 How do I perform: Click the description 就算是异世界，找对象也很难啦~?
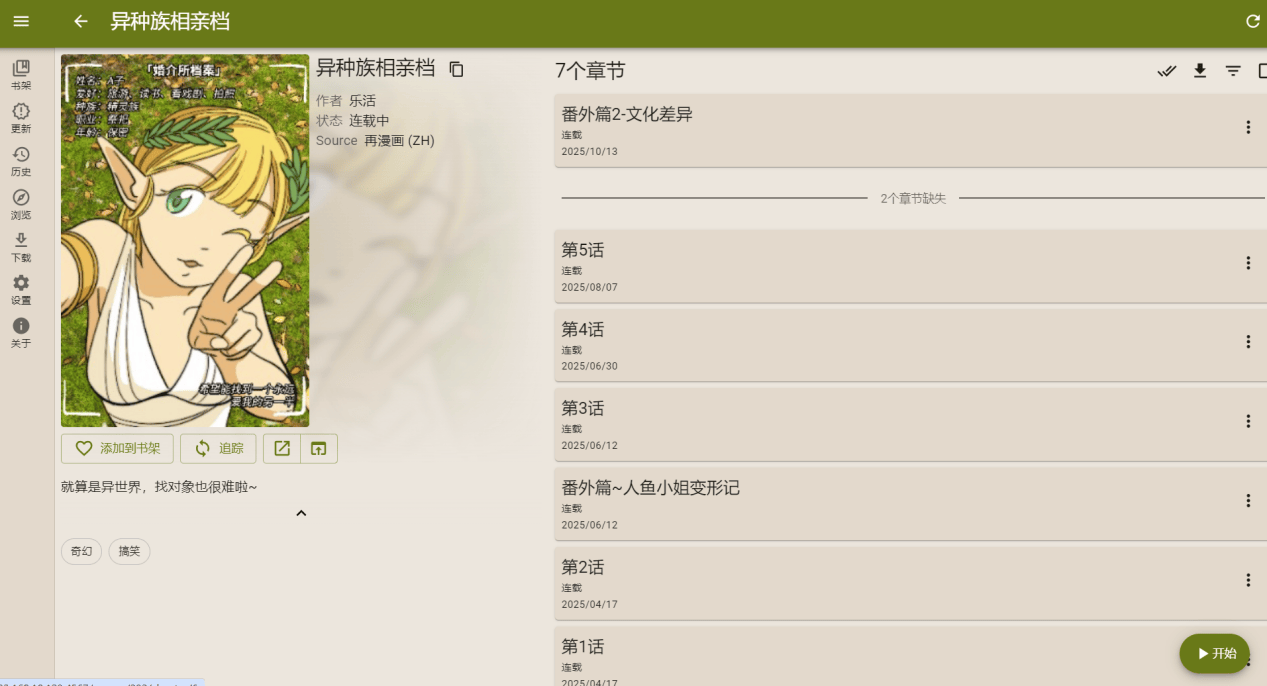159,487
